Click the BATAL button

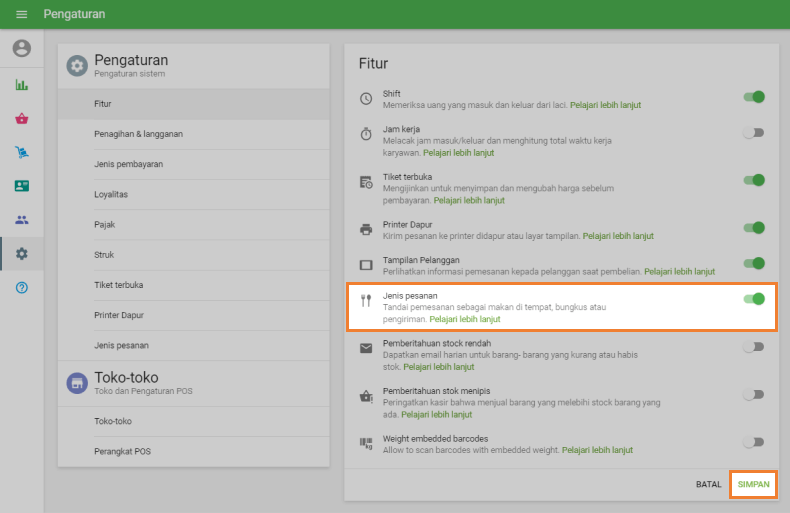tap(708, 484)
